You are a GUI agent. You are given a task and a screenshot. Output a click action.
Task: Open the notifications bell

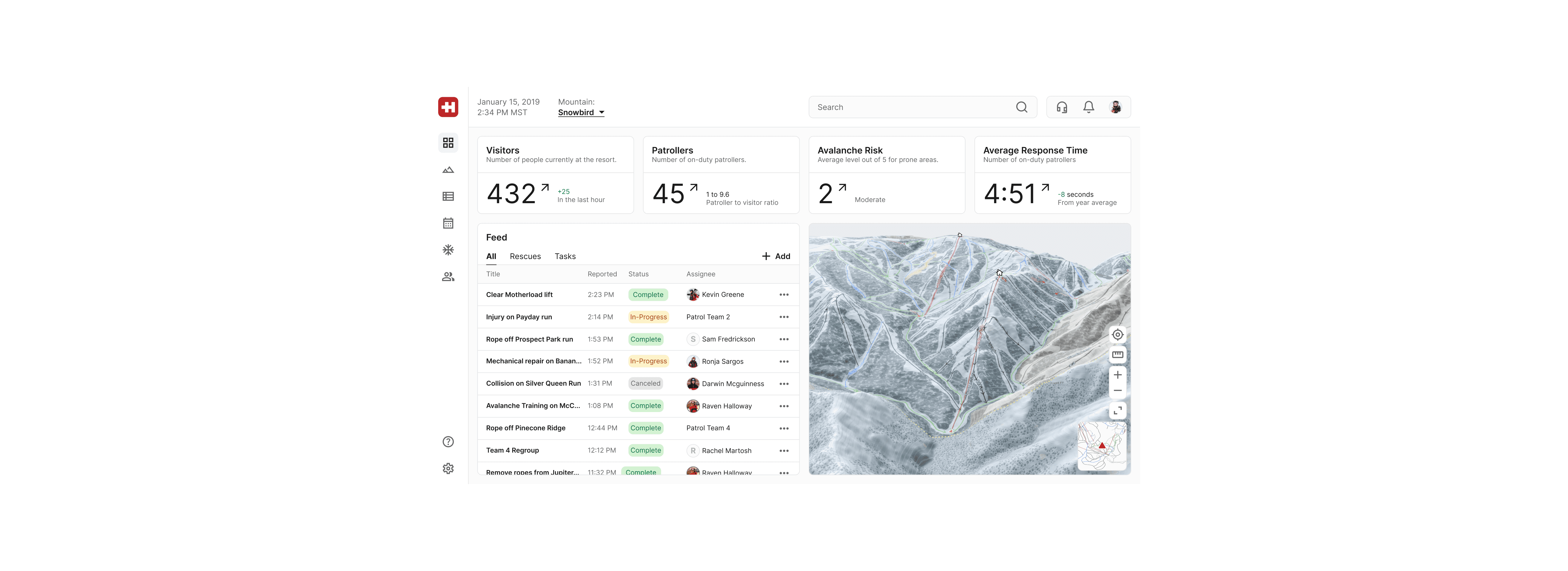click(x=1088, y=107)
